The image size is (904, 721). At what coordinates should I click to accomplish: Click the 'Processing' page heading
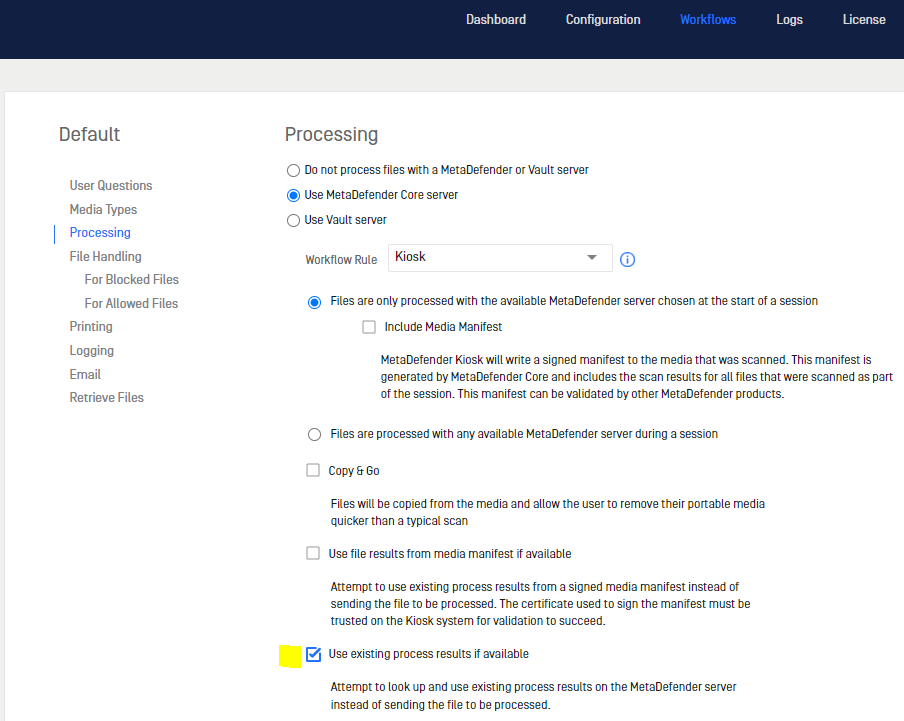(x=332, y=134)
